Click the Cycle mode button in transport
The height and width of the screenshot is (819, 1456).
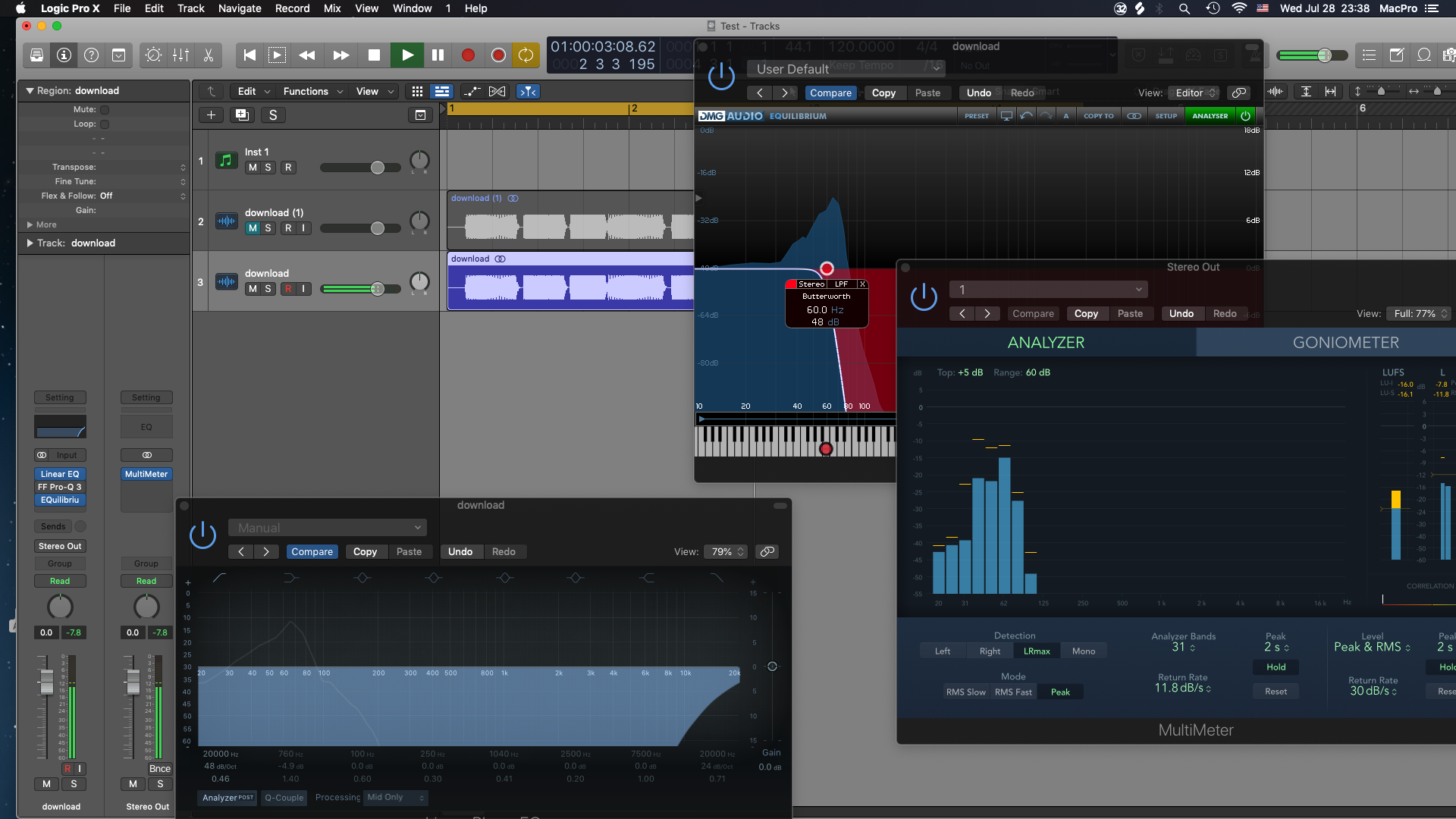pos(526,55)
